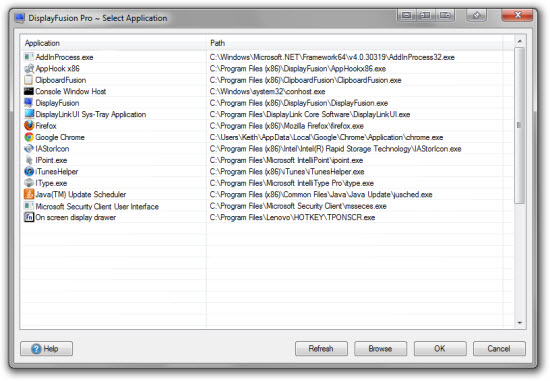This screenshot has height=381, width=550.
Task: Click the vertical scrollbar thumb
Action: [x=519, y=125]
